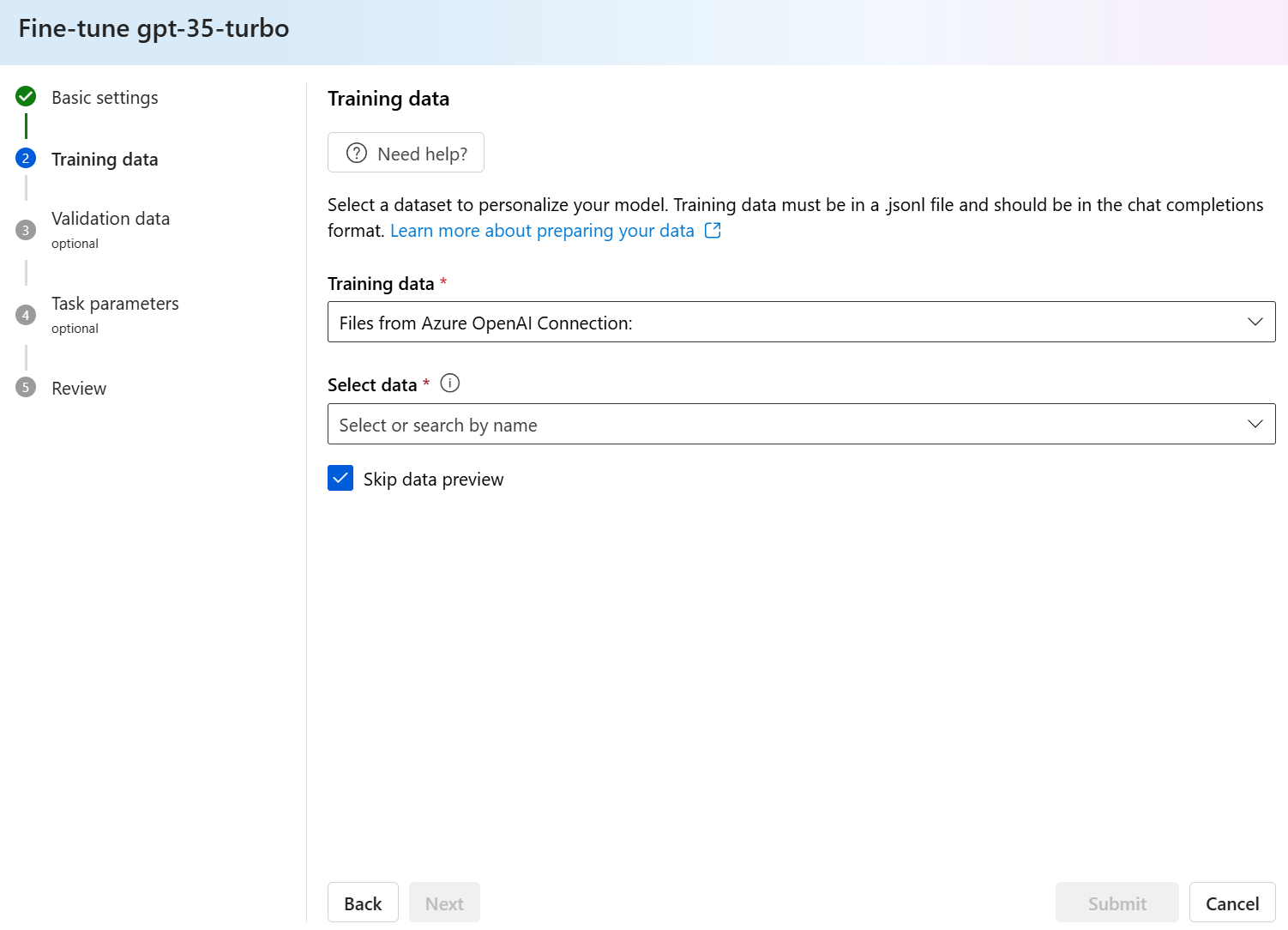1288x930 pixels.
Task: Go to the Basic settings step
Action: coord(105,97)
